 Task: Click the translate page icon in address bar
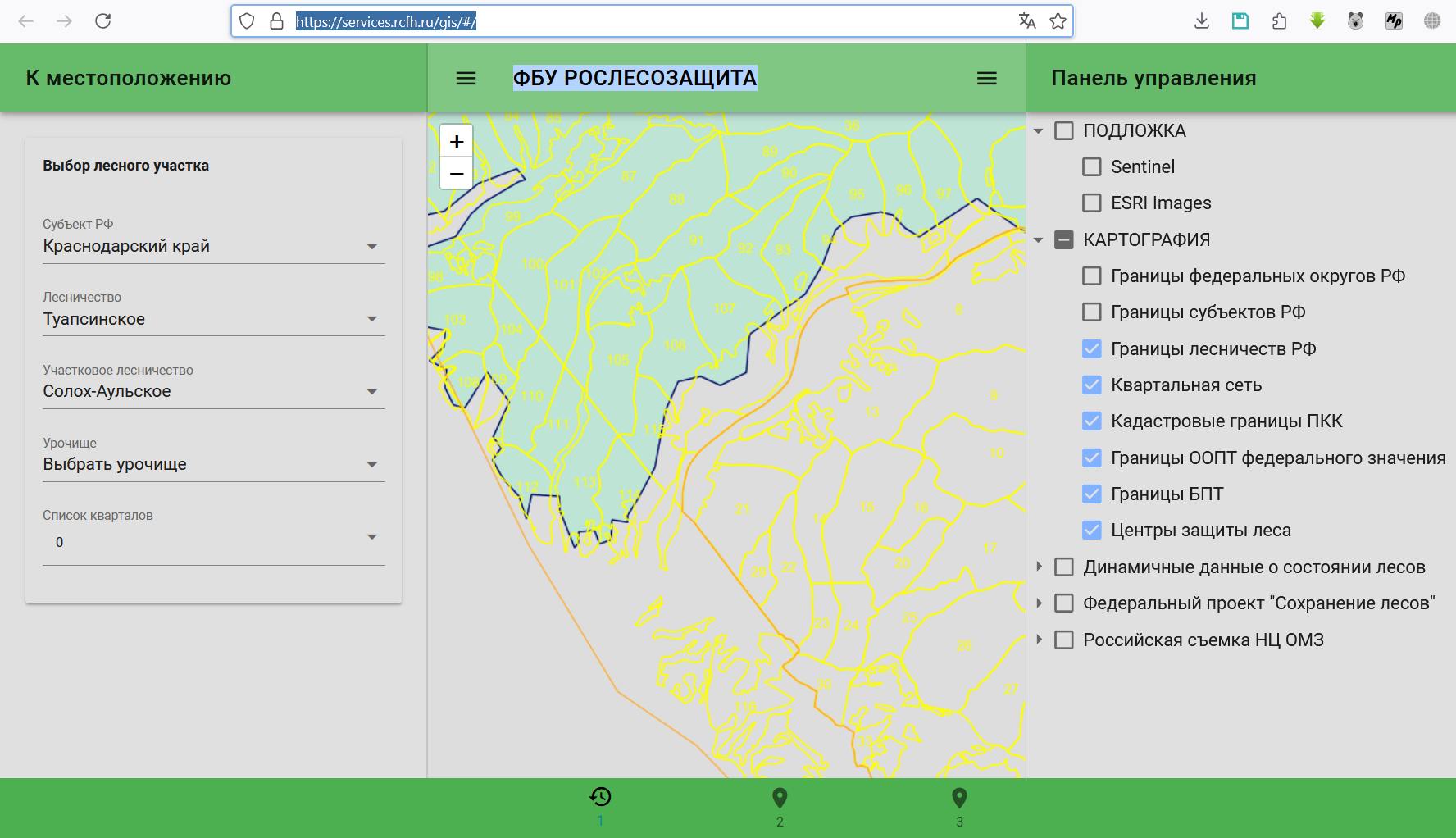pyautogui.click(x=1026, y=21)
